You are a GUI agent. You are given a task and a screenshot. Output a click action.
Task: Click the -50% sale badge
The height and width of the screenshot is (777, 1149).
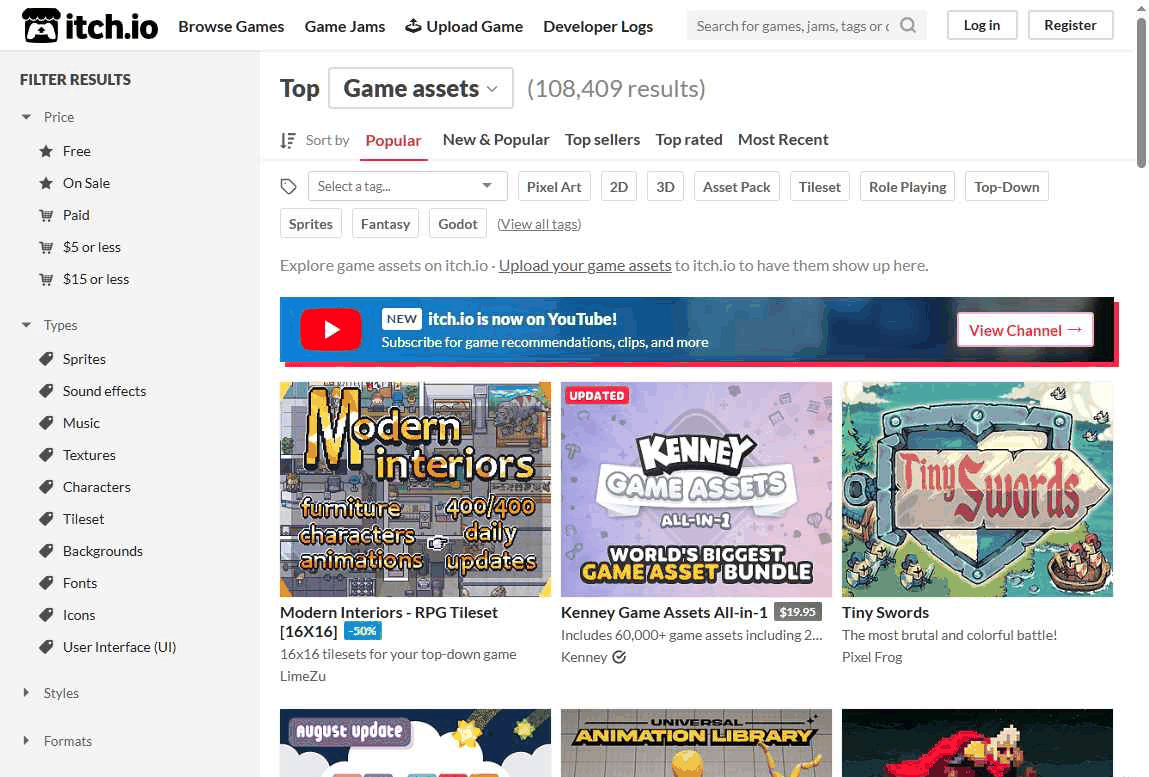tap(362, 630)
